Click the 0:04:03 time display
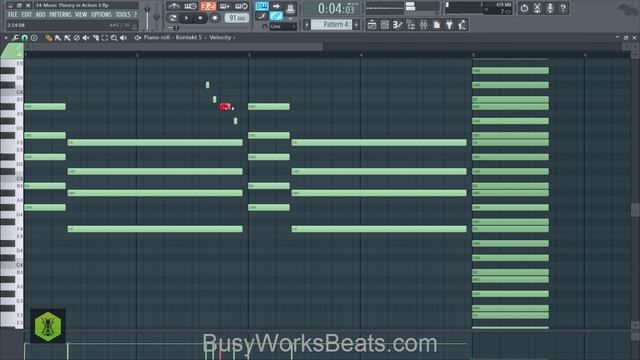640x360 pixels. tap(331, 8)
